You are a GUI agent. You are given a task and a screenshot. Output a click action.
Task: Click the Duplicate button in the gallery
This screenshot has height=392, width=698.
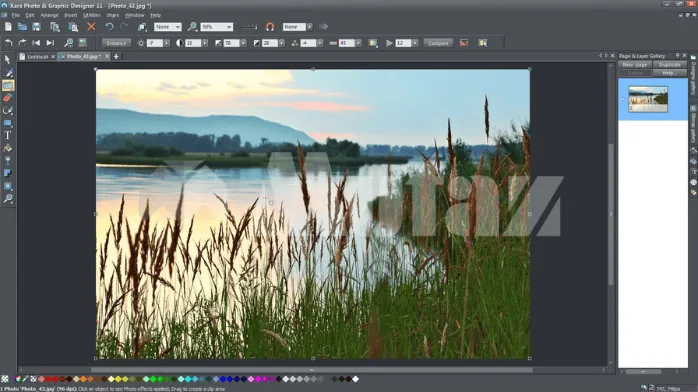click(x=669, y=65)
